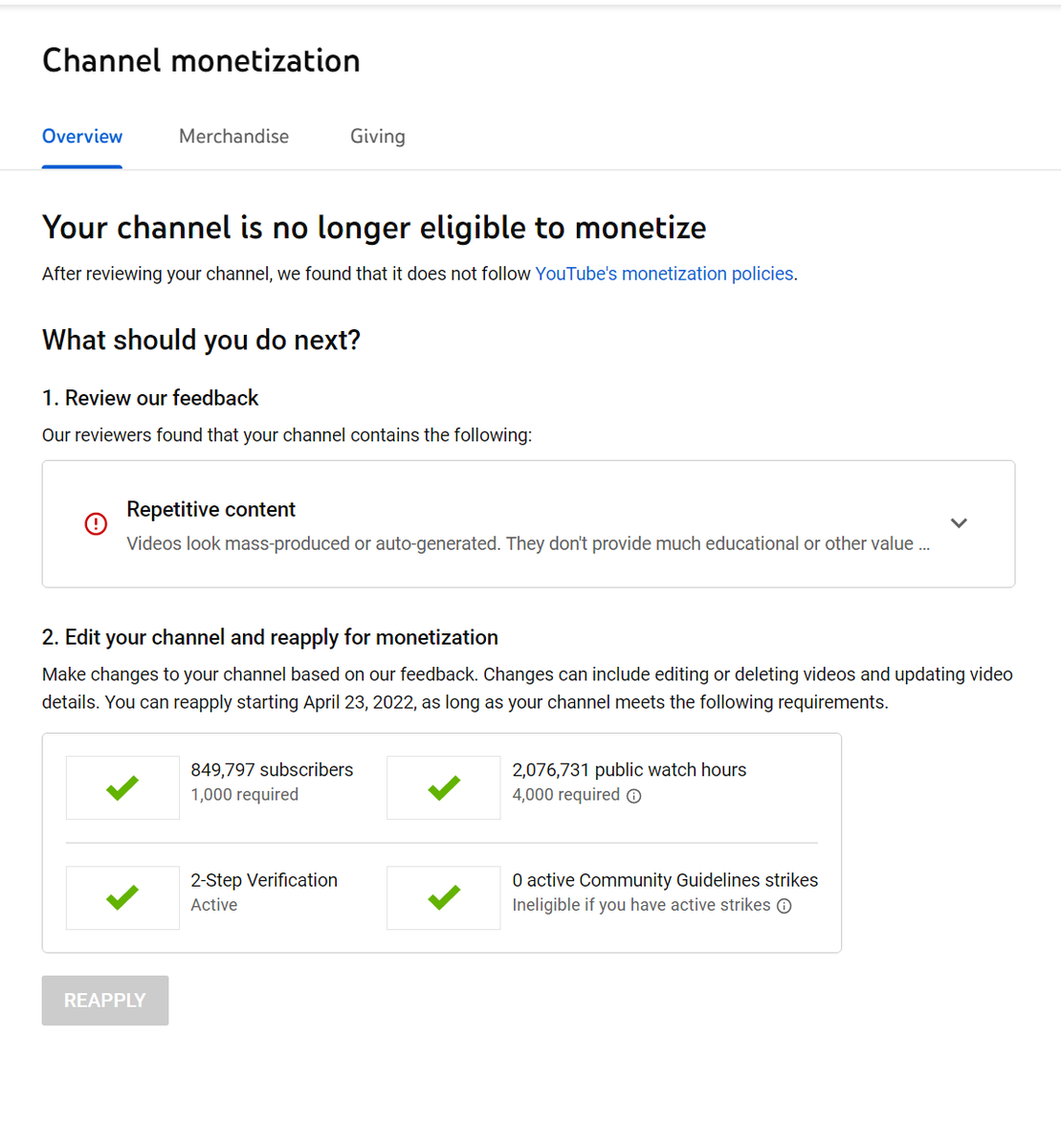The height and width of the screenshot is (1148, 1061).
Task: Click 'Ineligible if you have active strikes' text
Action: (x=641, y=905)
